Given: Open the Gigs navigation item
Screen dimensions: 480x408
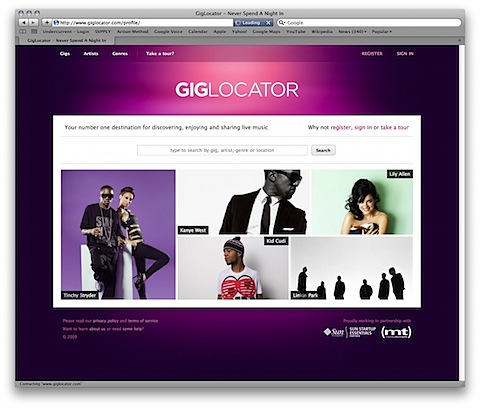Looking at the screenshot, I should point(65,53).
